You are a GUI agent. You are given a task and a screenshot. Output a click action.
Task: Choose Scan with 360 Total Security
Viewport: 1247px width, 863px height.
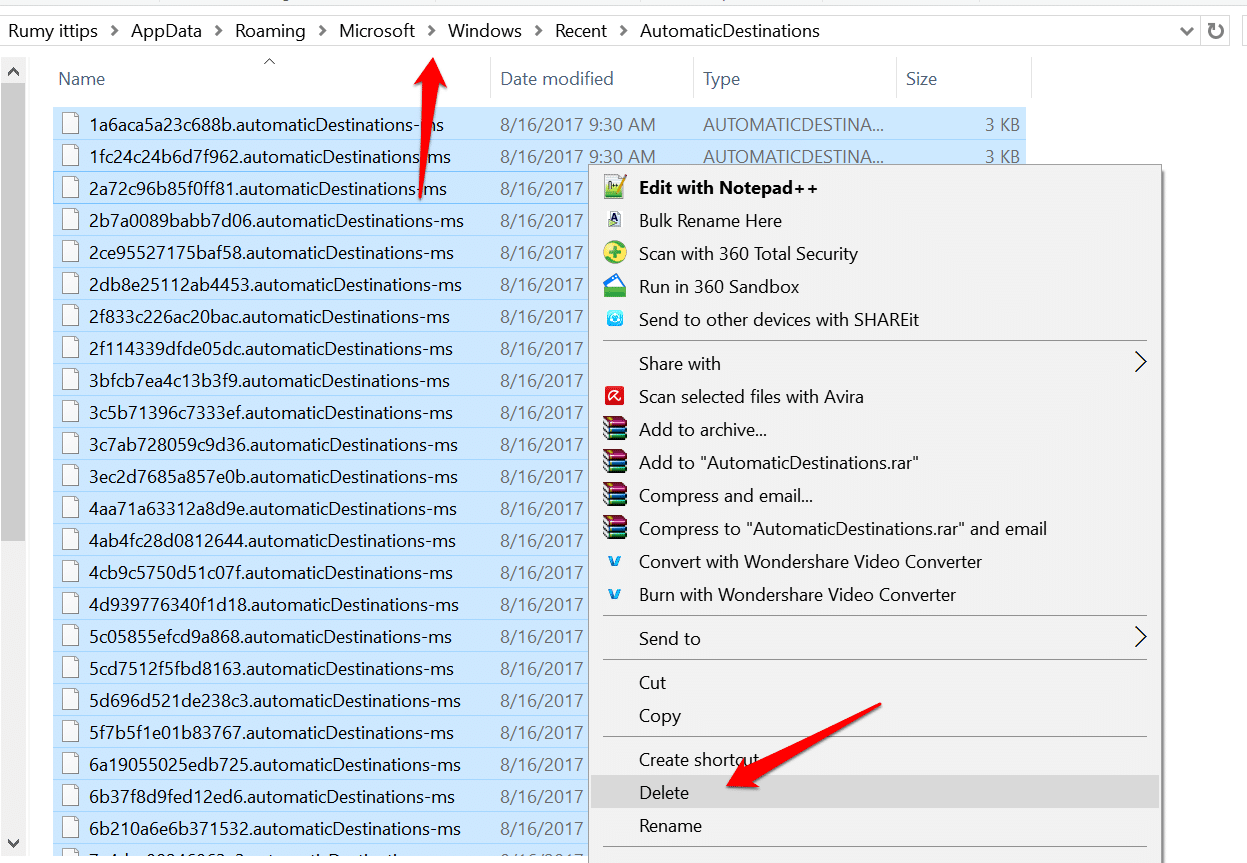875,253
